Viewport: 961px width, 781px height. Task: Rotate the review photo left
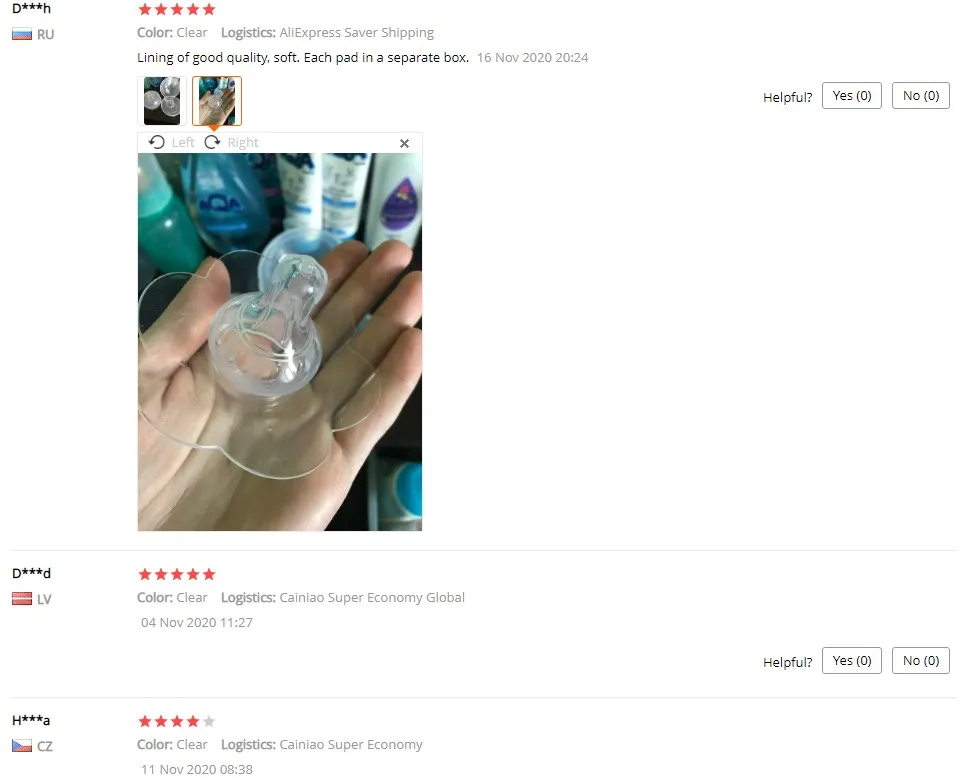(x=171, y=143)
